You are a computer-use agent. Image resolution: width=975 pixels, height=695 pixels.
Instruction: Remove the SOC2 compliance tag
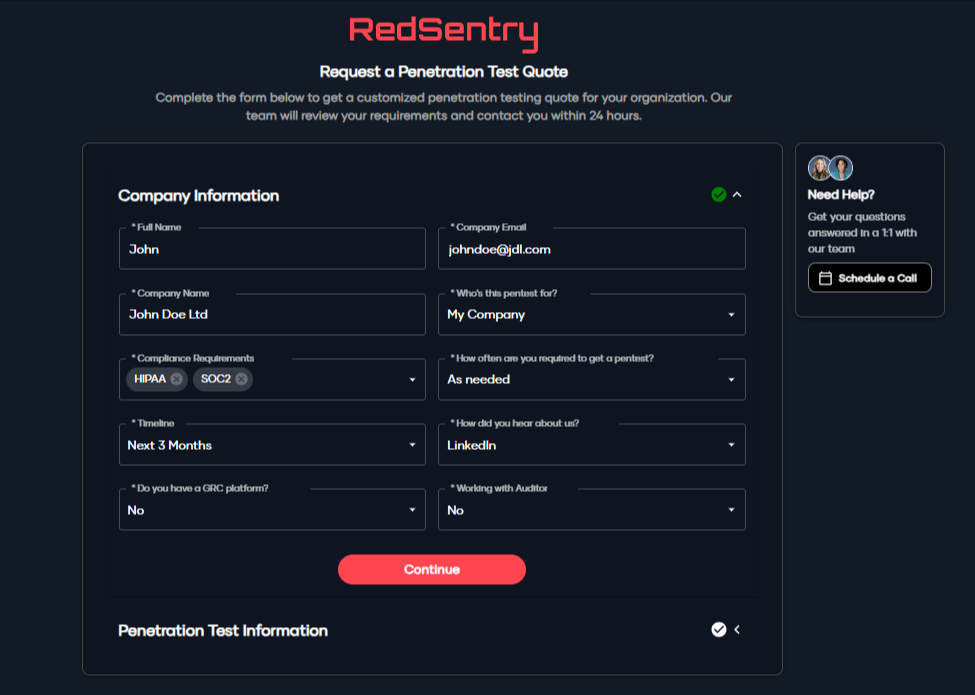242,379
